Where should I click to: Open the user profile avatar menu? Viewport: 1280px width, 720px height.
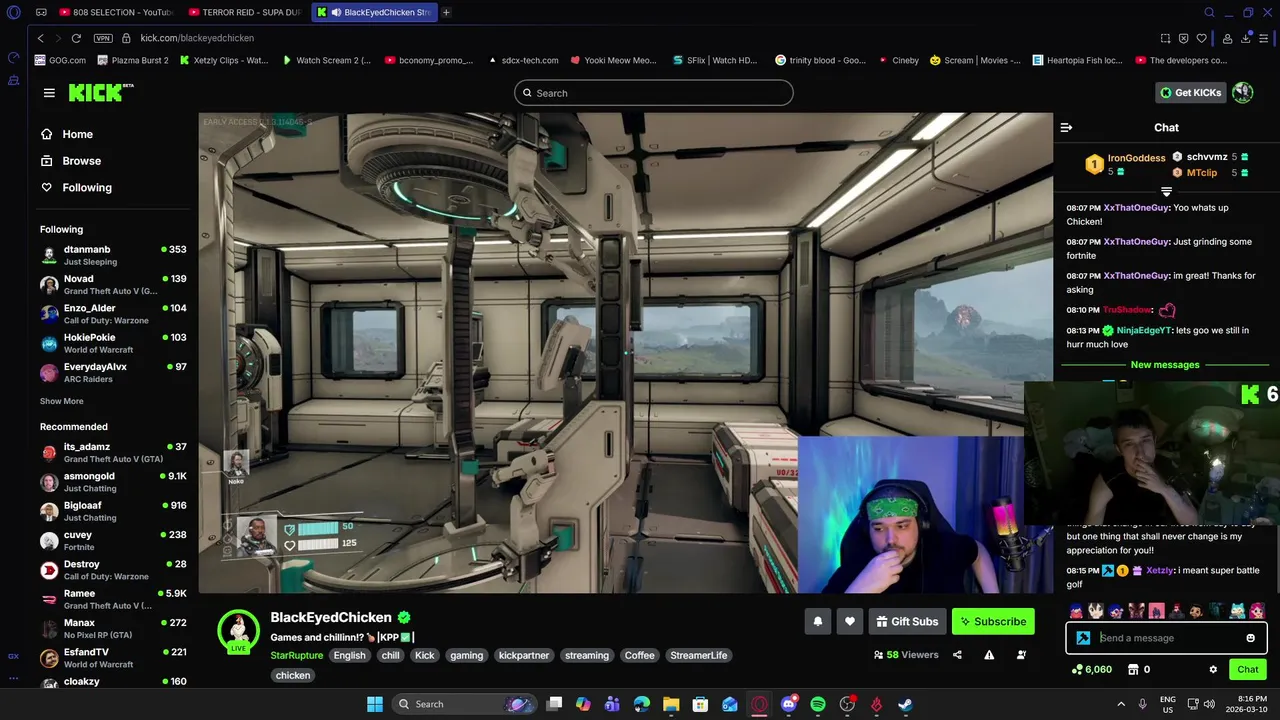pos(1242,93)
